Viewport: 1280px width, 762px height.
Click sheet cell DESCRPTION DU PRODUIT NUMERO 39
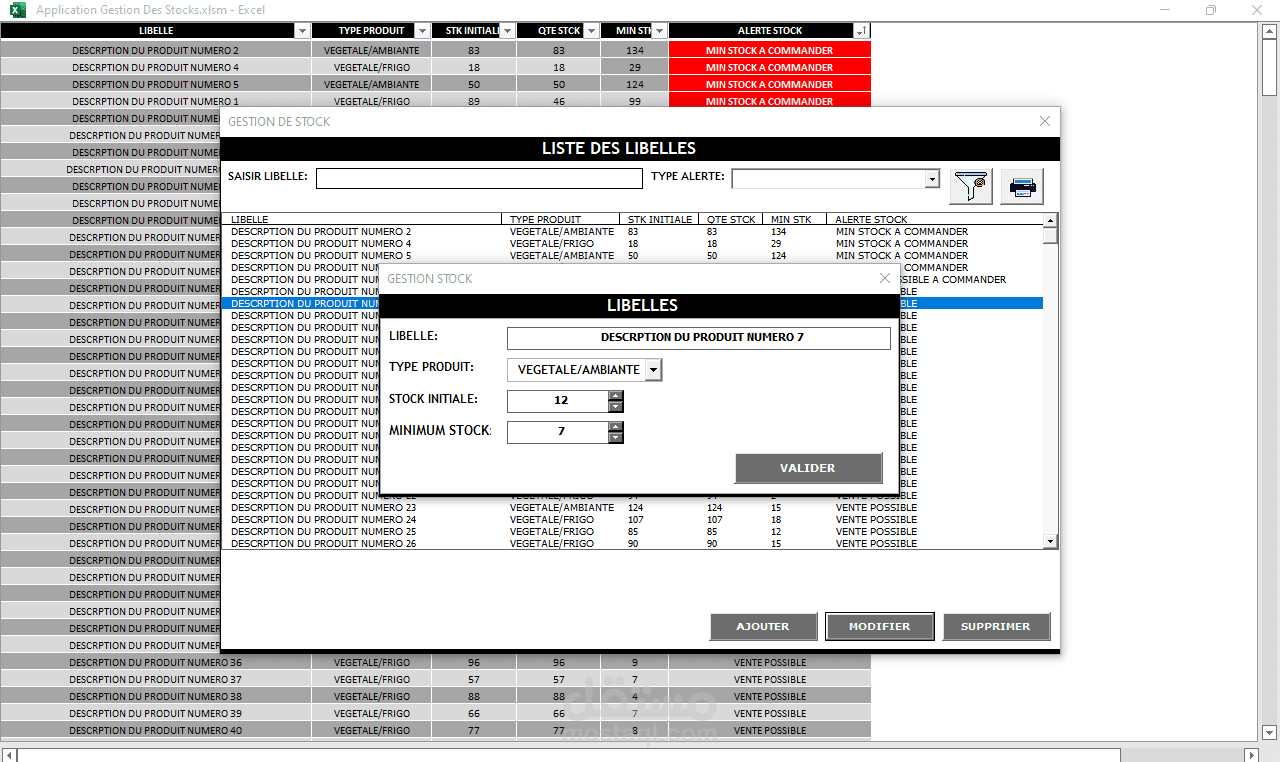click(155, 713)
